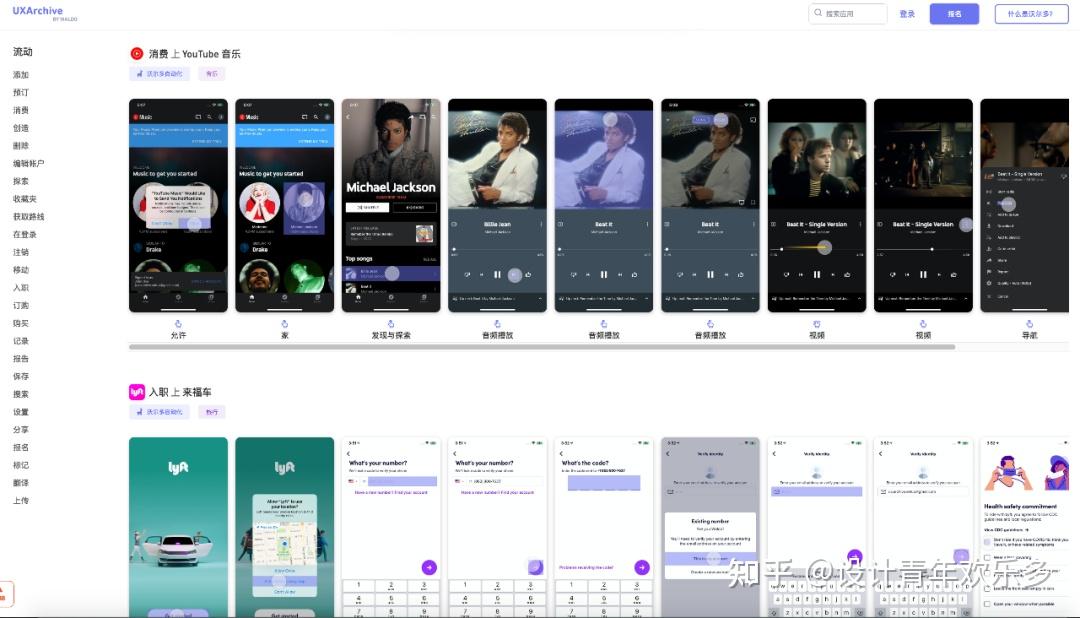Select 消费 in the flows sidebar
1080x618 pixels.
(21, 110)
